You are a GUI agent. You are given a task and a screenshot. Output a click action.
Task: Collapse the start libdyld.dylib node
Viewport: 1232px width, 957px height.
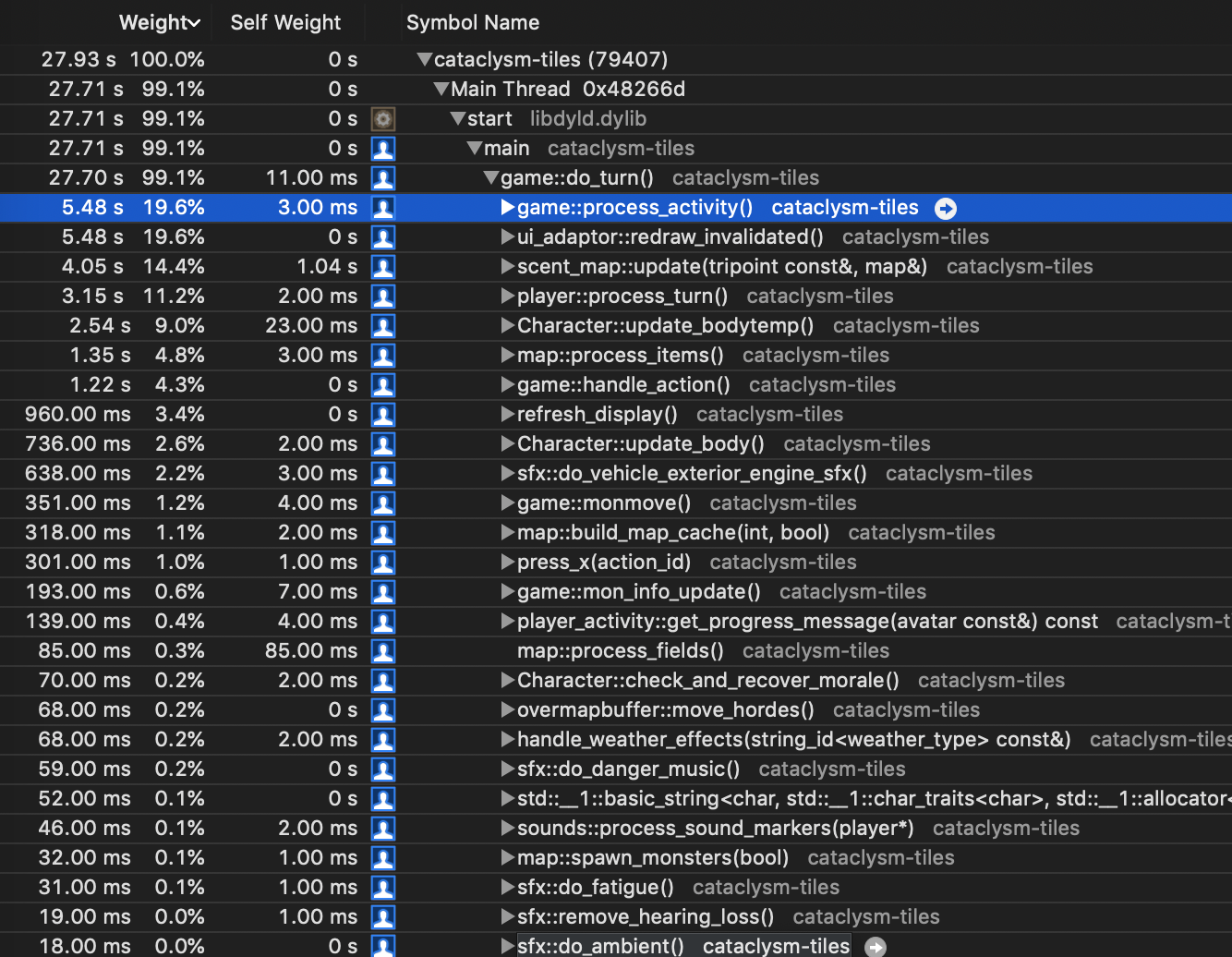tap(458, 119)
